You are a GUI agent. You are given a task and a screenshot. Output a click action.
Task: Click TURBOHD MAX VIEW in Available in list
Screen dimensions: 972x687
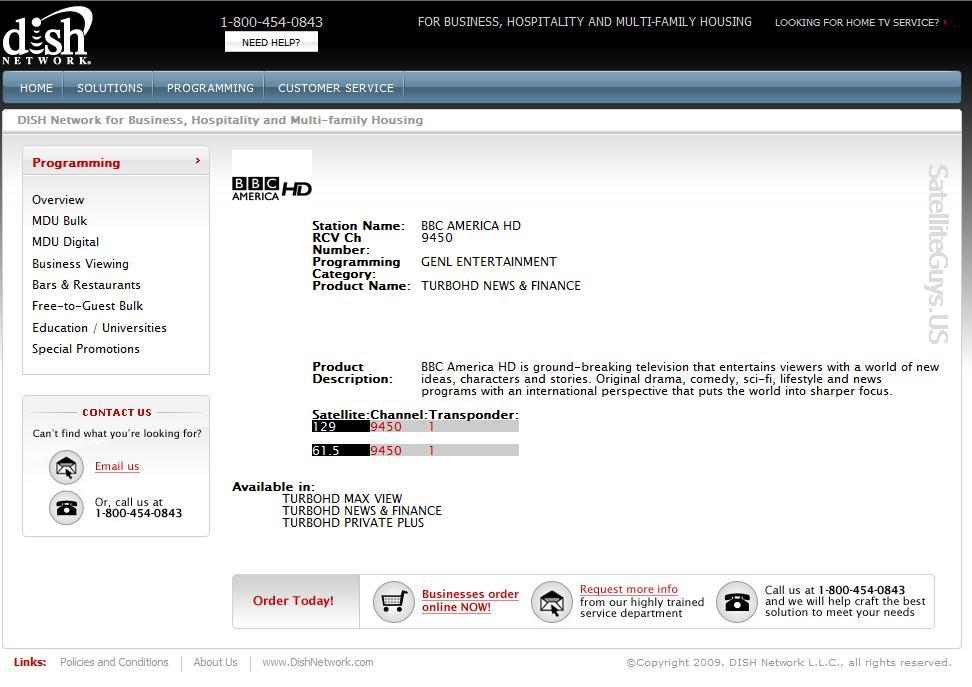pyautogui.click(x=342, y=499)
